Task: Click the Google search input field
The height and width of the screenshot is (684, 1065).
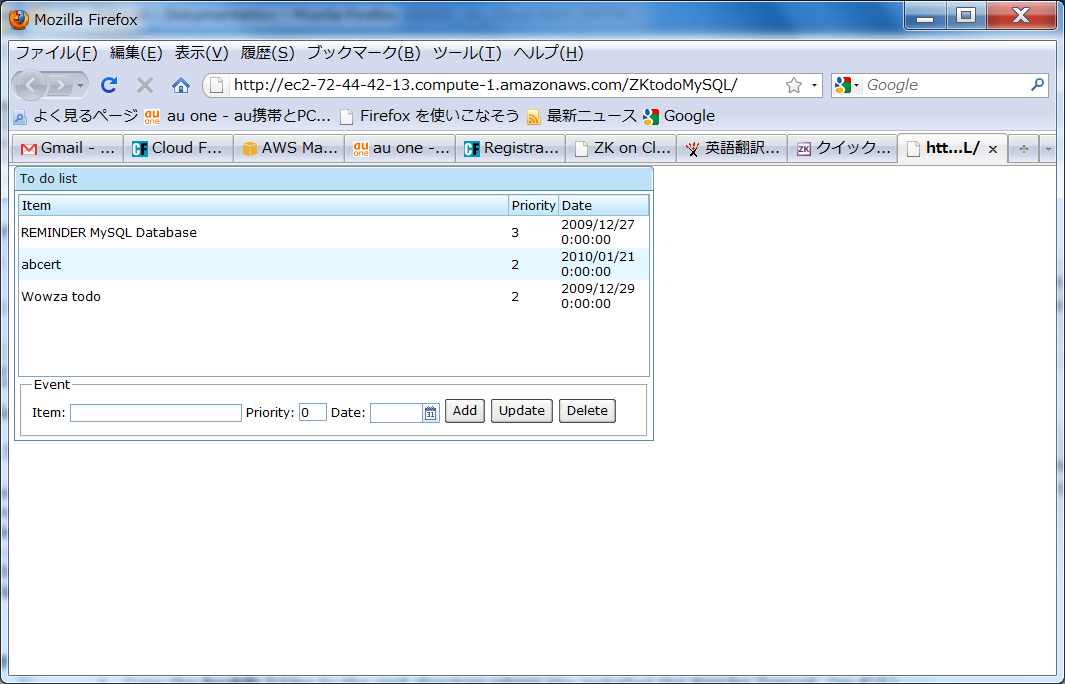Action: 946,85
